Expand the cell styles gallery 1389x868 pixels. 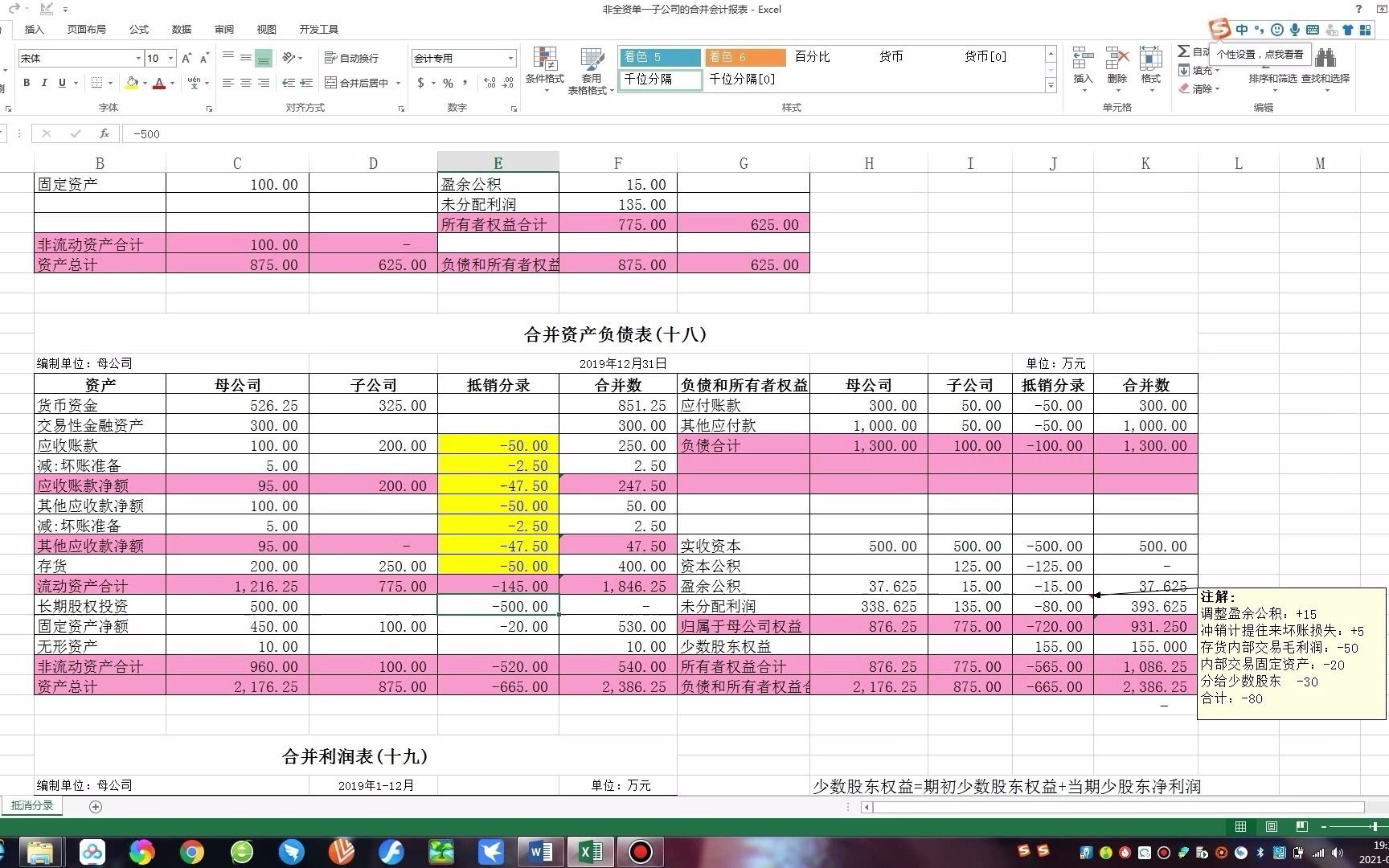coord(1051,85)
